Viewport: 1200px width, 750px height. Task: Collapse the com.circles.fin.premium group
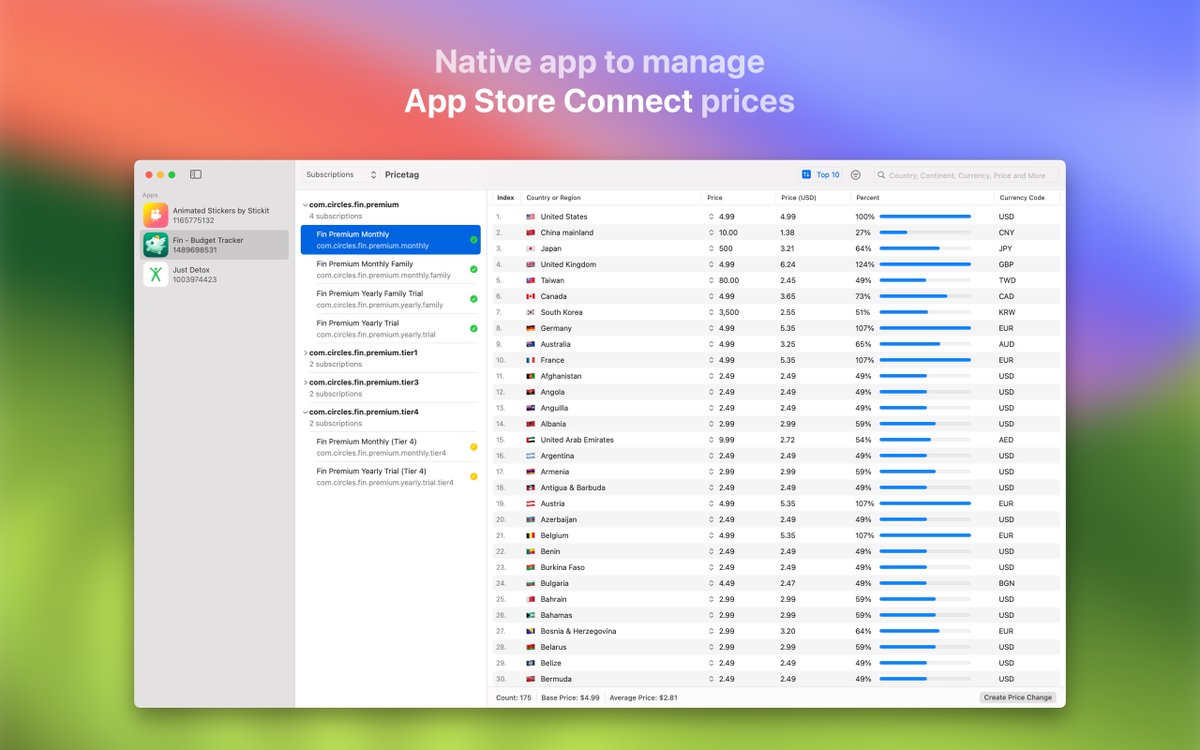click(x=305, y=205)
